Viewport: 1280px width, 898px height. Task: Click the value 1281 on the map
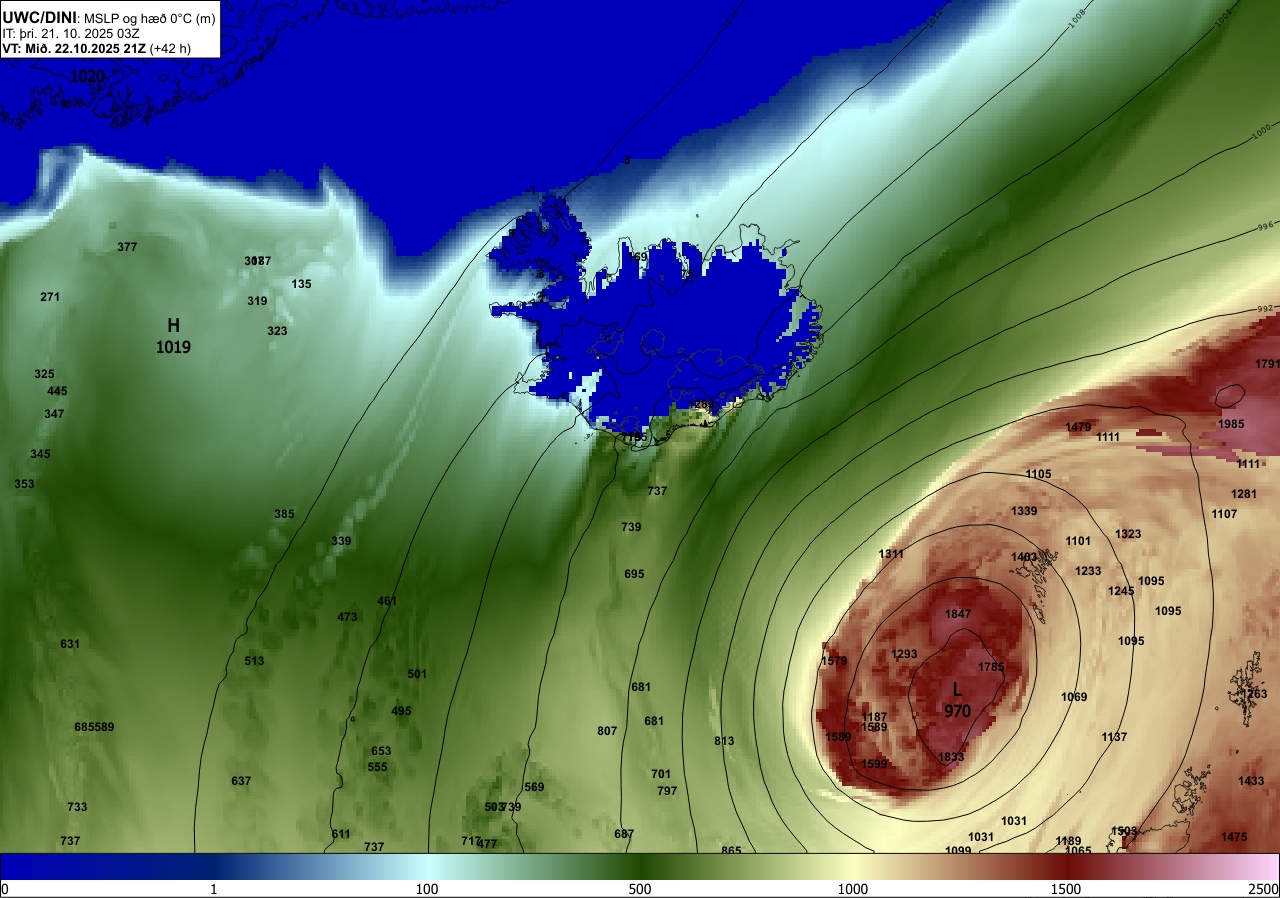point(1244,494)
